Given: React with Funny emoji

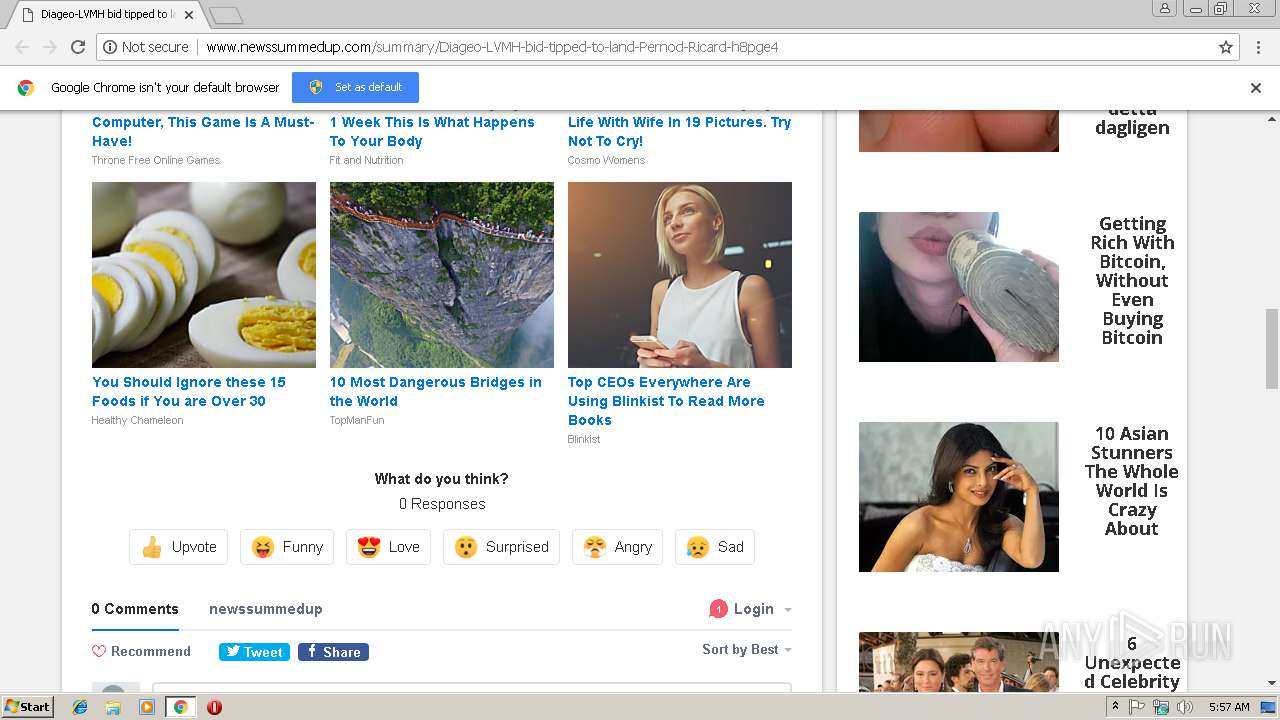Looking at the screenshot, I should [287, 547].
